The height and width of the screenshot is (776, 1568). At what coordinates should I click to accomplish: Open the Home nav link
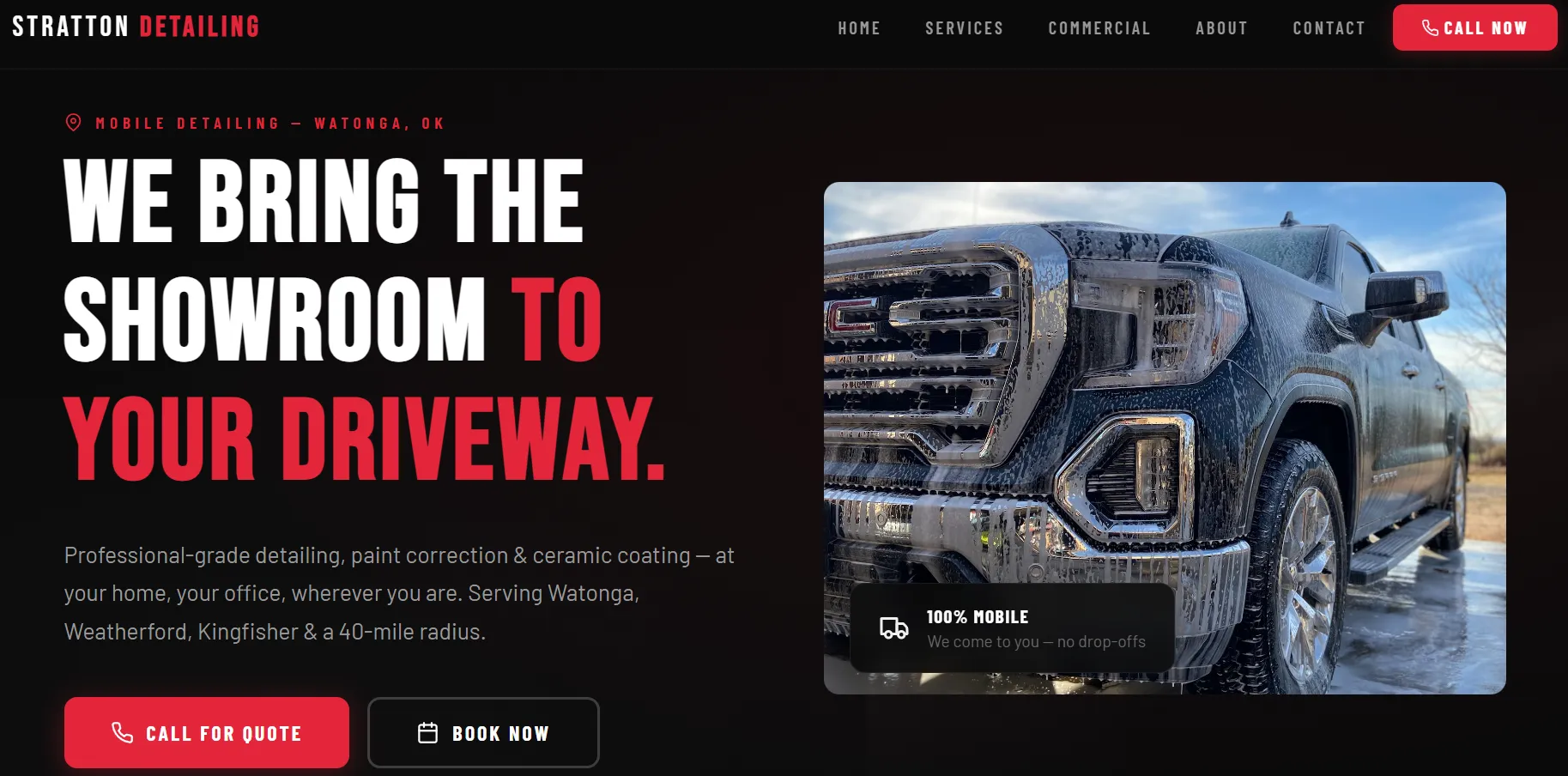point(859,28)
